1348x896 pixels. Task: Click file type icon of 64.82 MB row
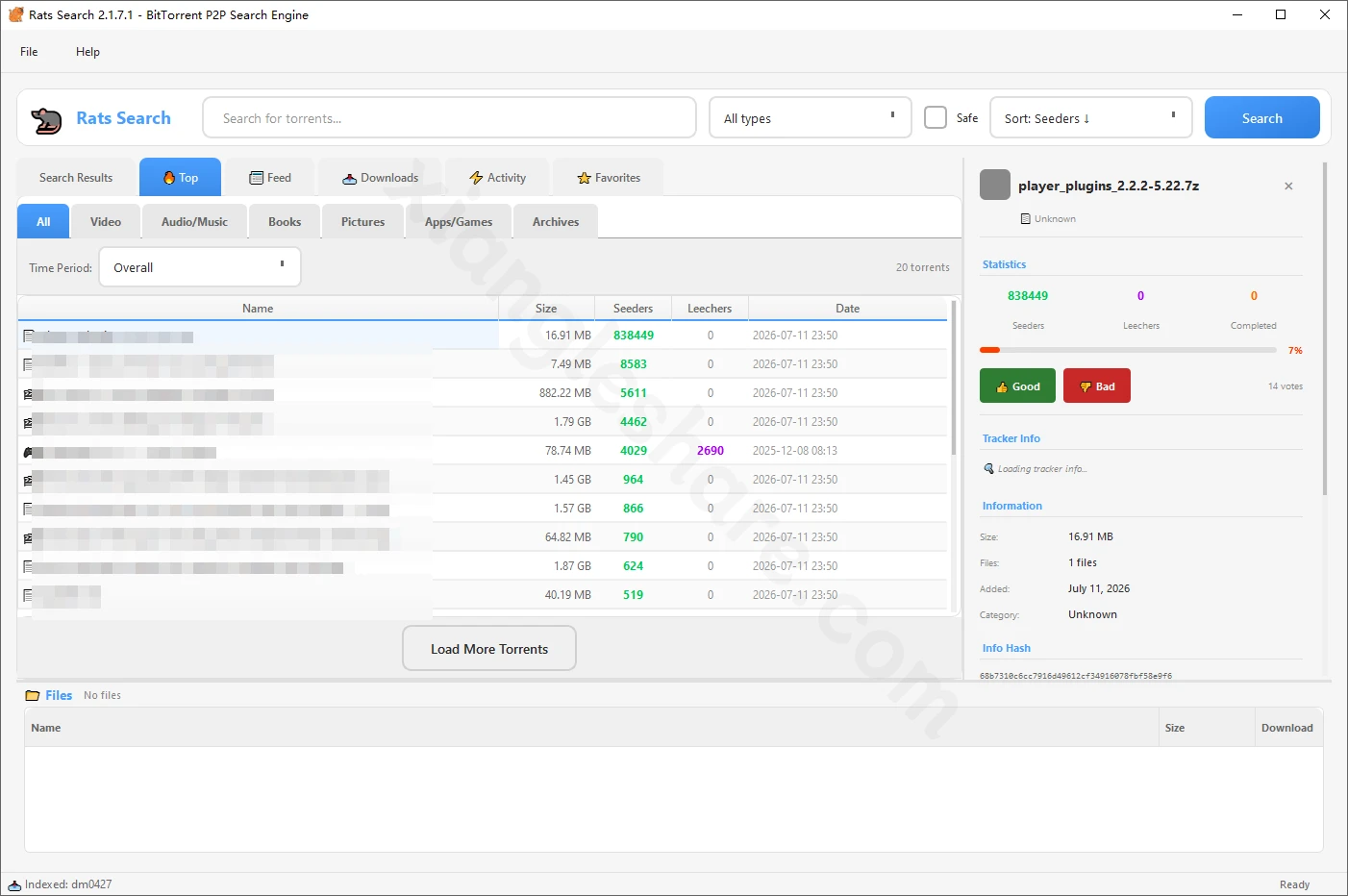[28, 537]
